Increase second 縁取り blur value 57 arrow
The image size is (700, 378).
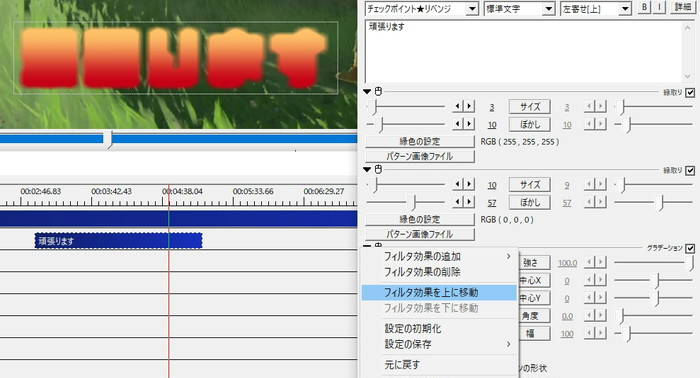tap(469, 202)
